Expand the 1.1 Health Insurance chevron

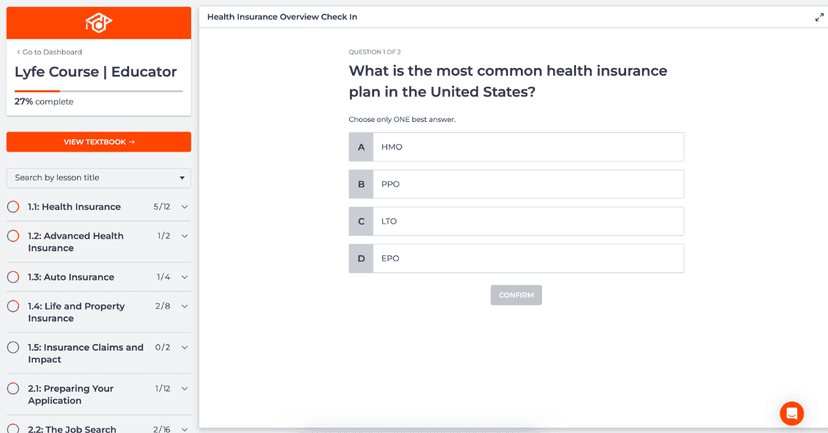(x=185, y=207)
